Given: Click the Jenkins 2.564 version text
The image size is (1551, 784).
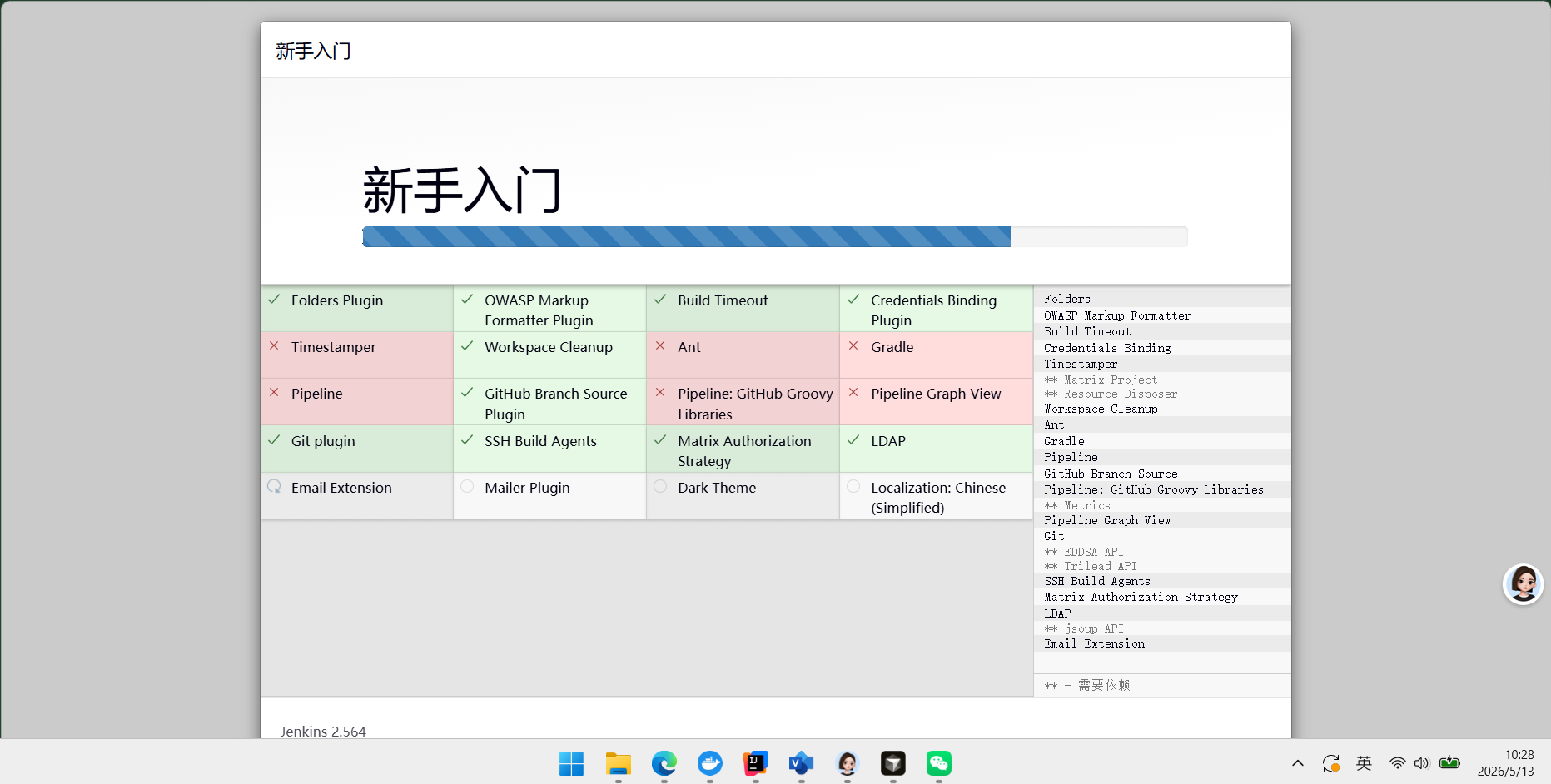Looking at the screenshot, I should [323, 732].
